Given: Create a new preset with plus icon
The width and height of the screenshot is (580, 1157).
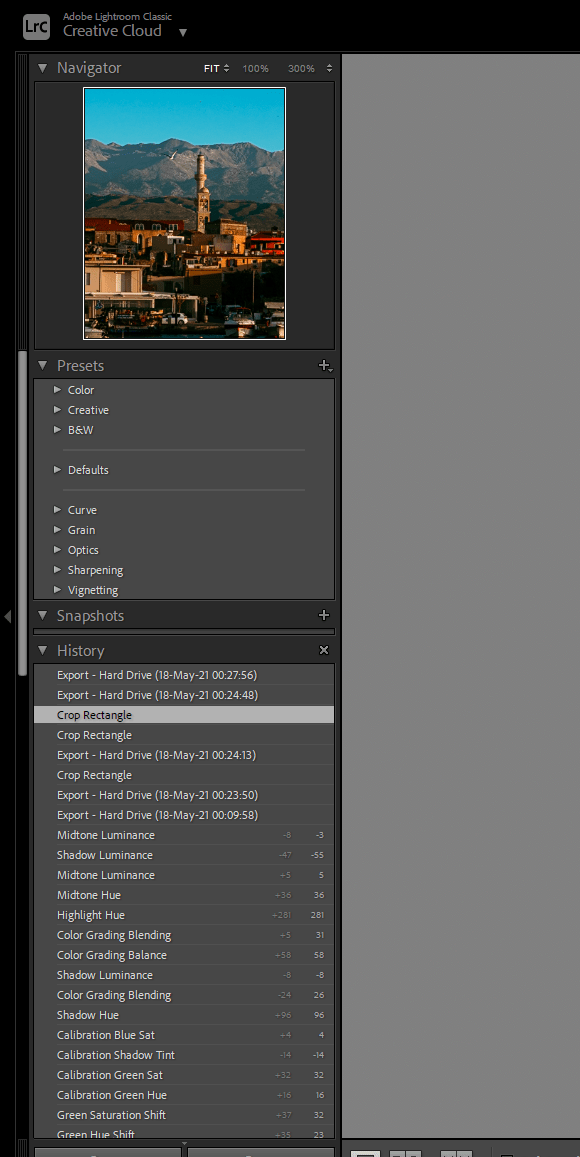Looking at the screenshot, I should coord(325,365).
